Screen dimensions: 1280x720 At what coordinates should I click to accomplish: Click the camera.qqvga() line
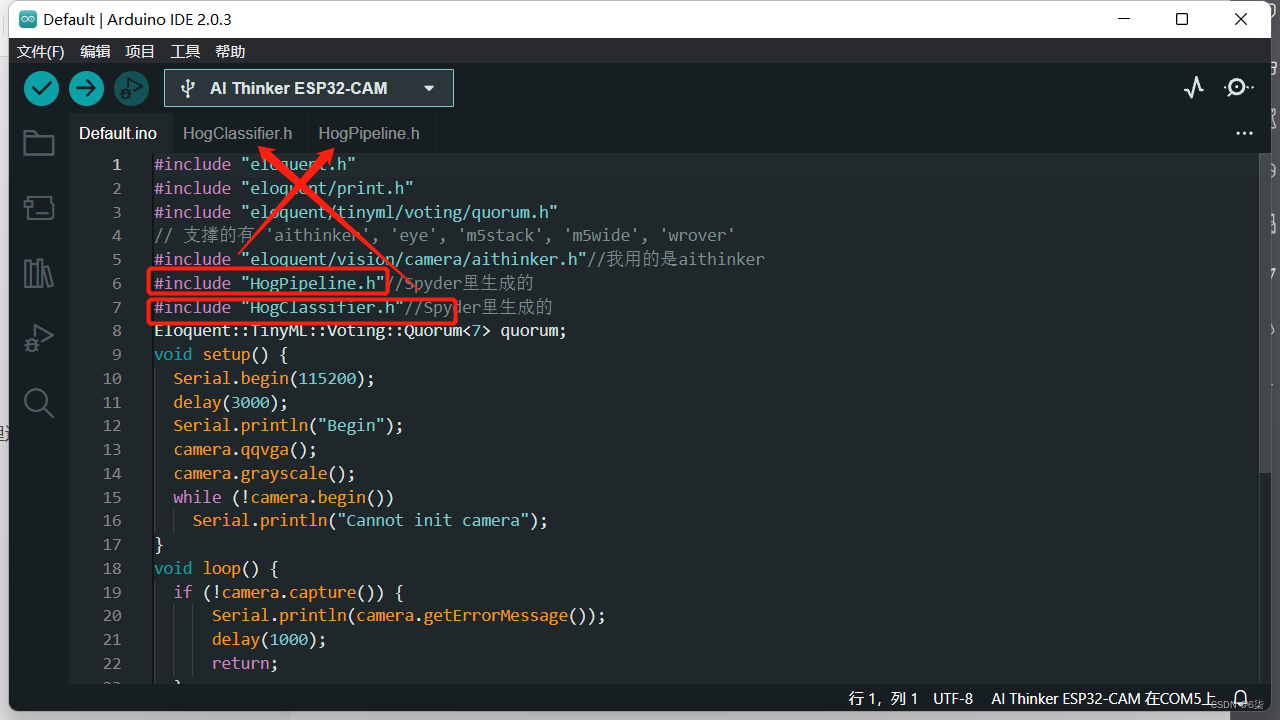click(245, 450)
